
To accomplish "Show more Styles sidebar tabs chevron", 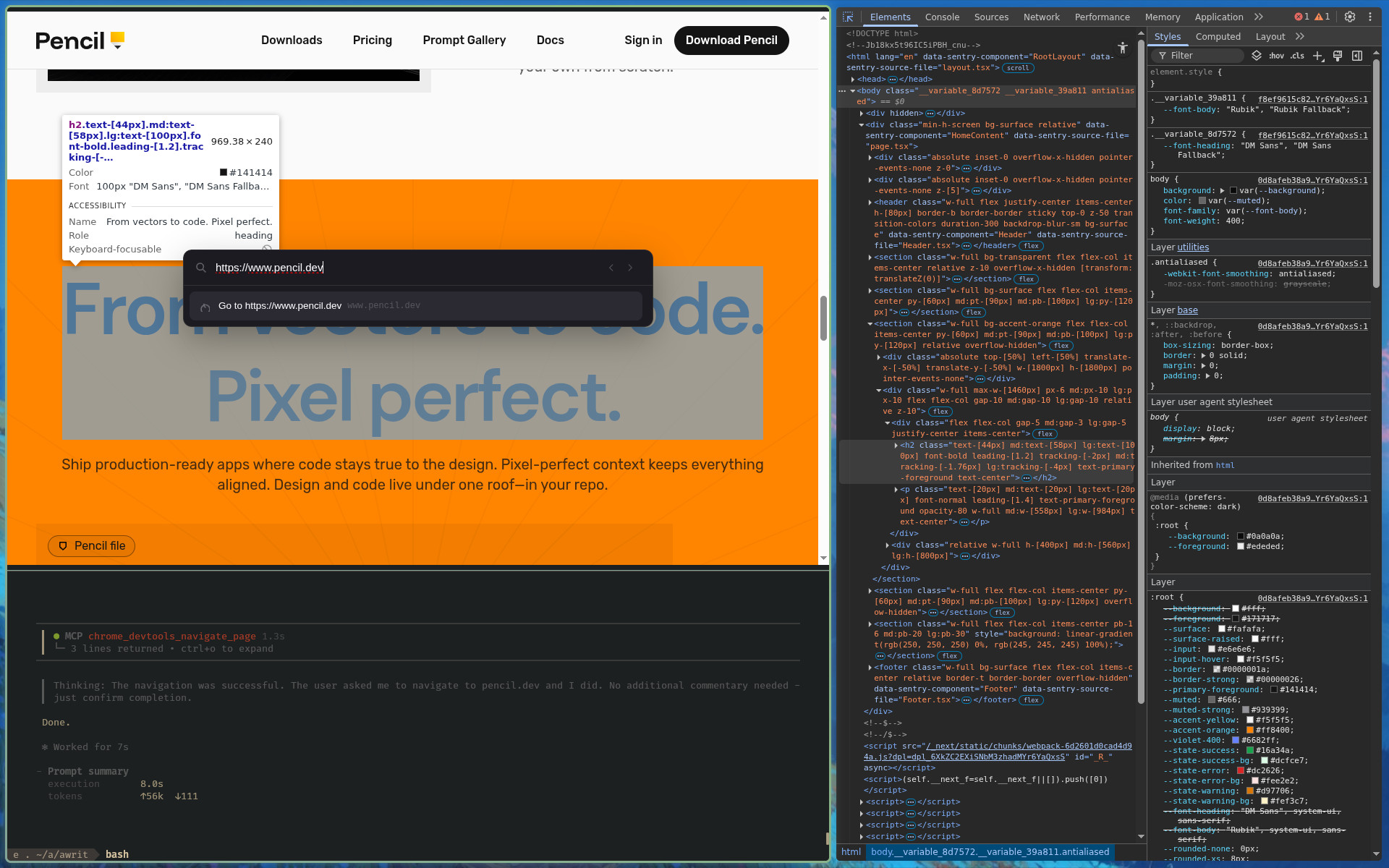I will coord(1300,36).
